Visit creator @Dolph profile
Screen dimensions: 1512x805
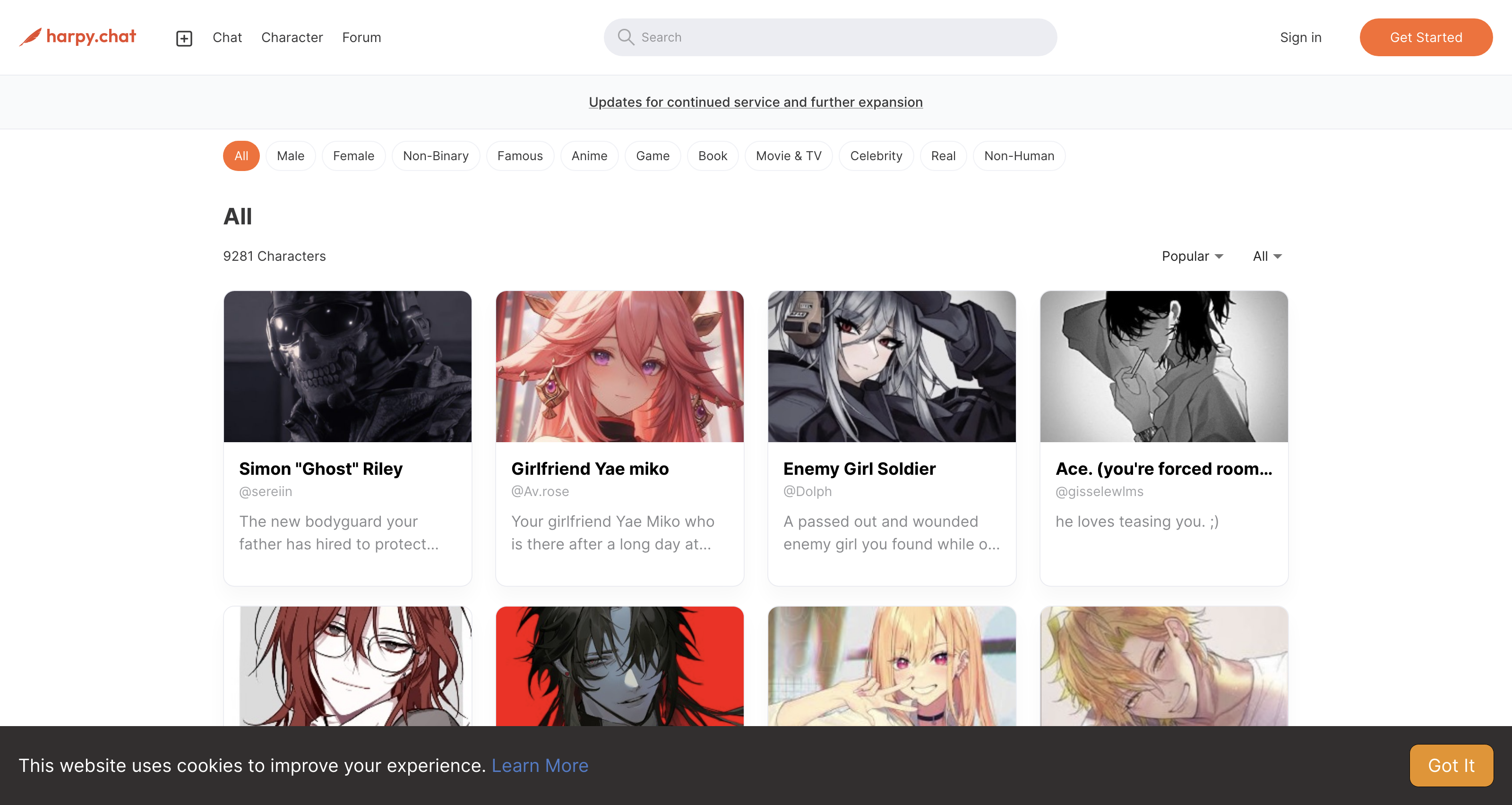click(808, 492)
